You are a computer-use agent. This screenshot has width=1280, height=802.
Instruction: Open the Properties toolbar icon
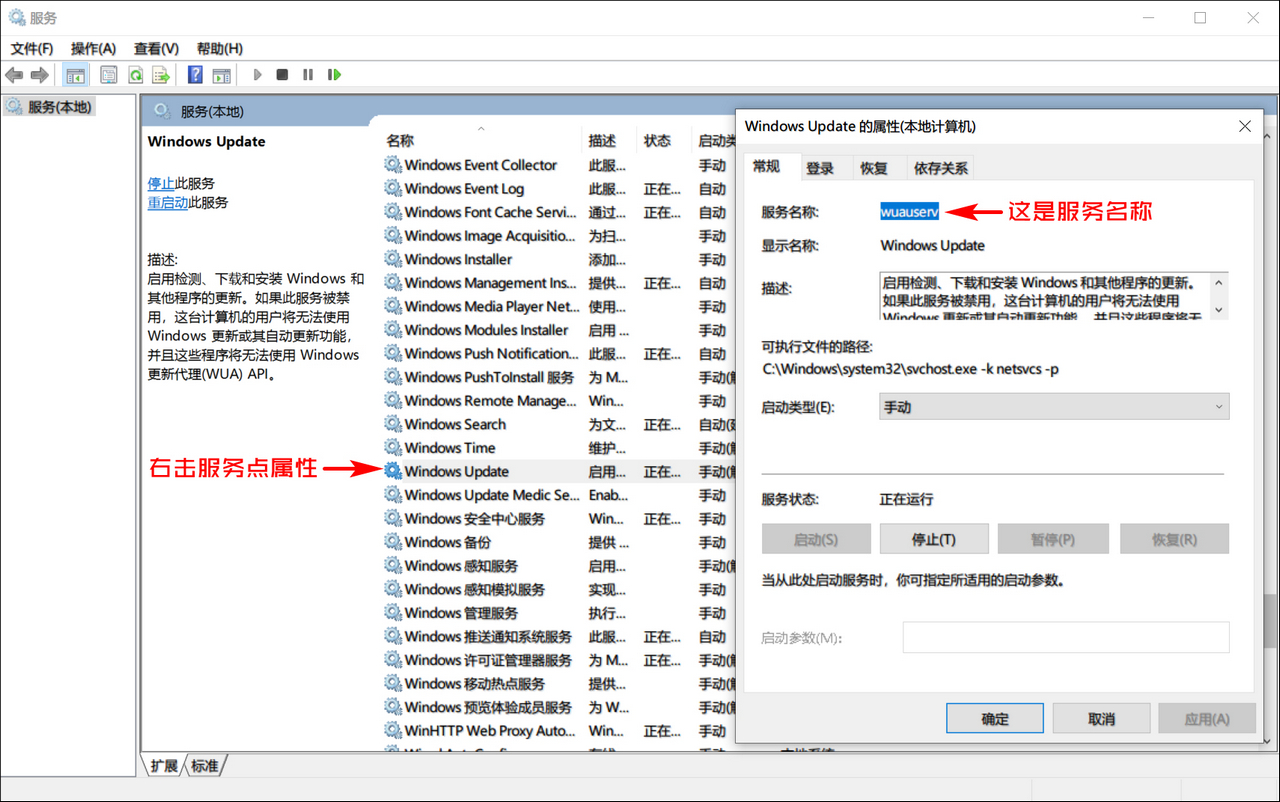pos(109,75)
